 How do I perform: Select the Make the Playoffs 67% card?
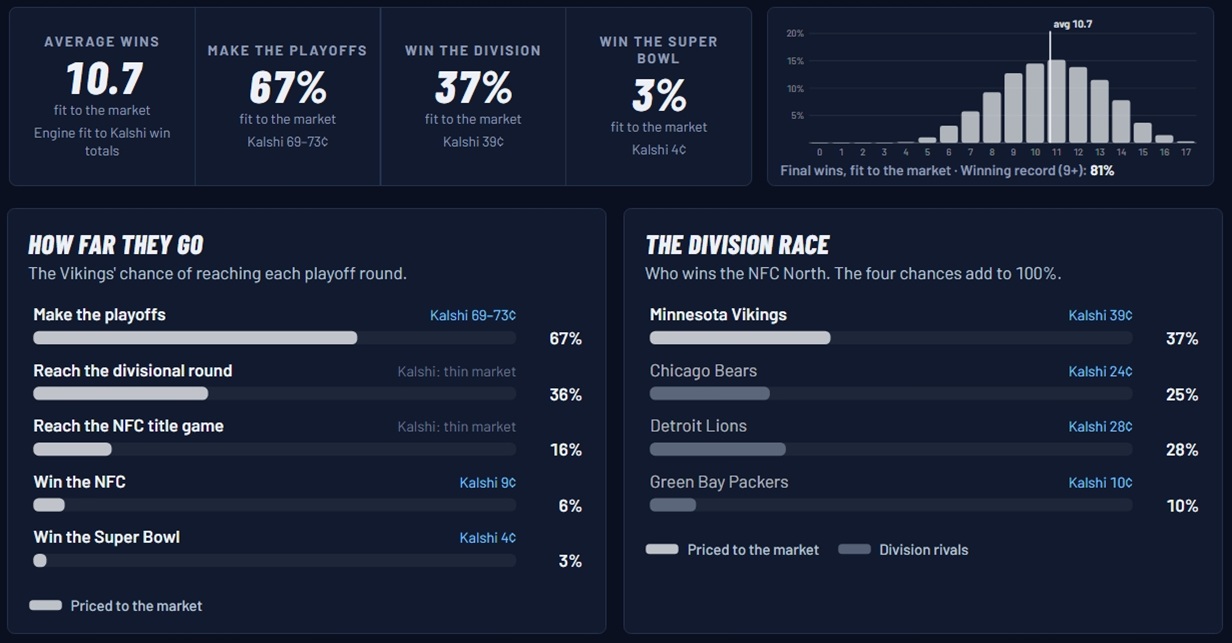287,96
